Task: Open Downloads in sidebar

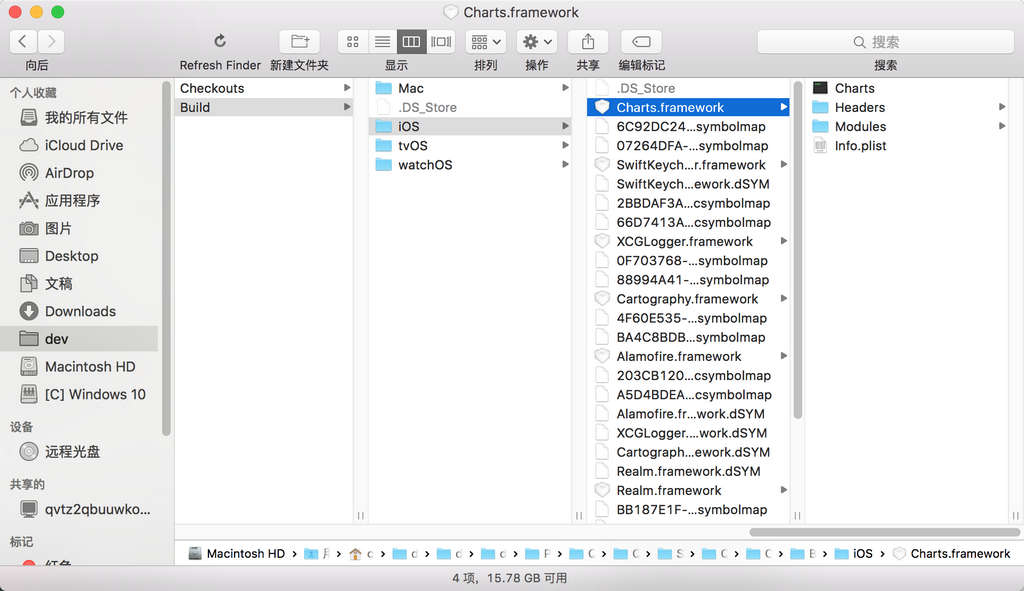Action: pos(80,311)
